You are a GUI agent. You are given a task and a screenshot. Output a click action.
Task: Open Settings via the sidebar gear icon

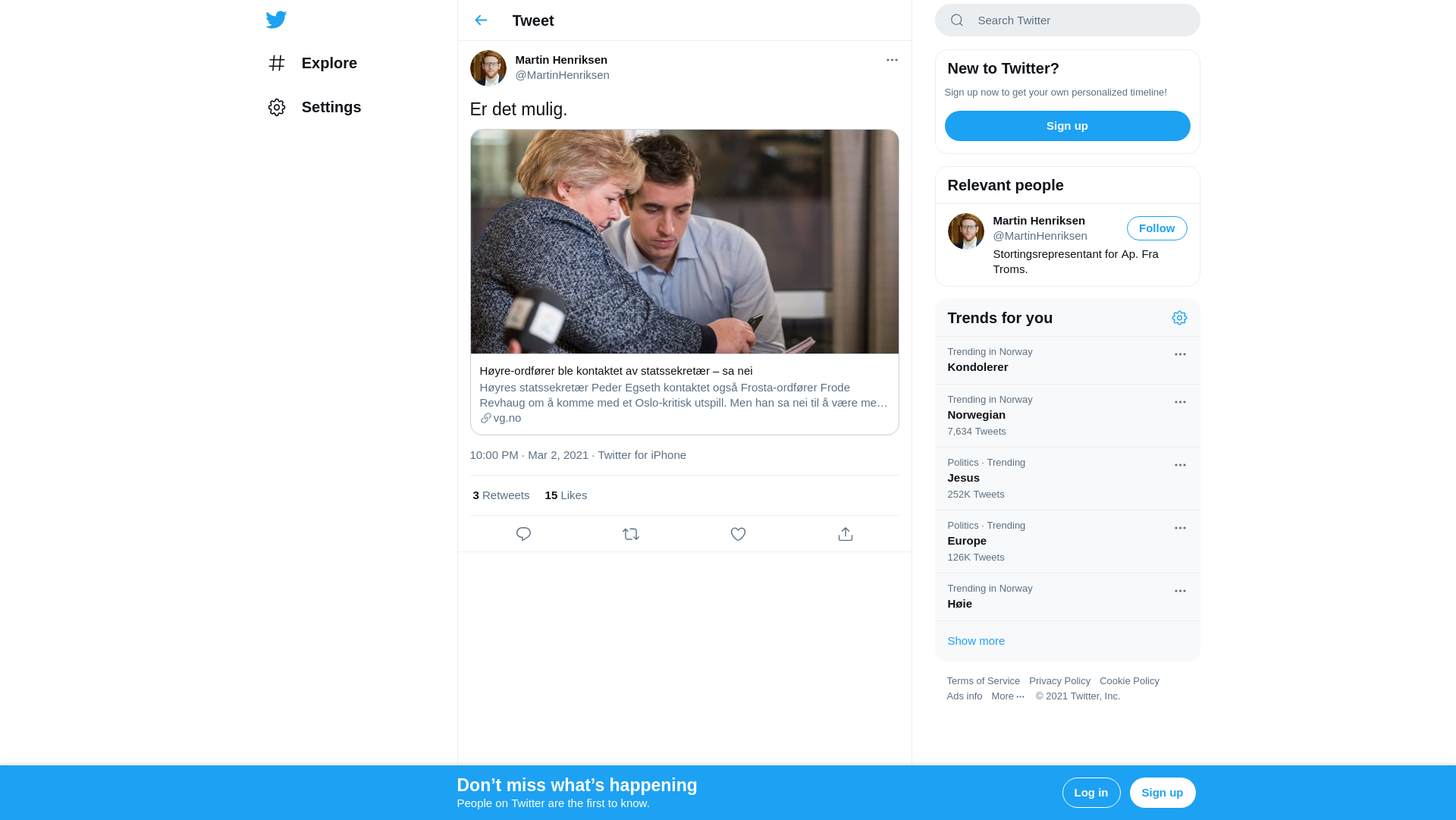tap(277, 107)
